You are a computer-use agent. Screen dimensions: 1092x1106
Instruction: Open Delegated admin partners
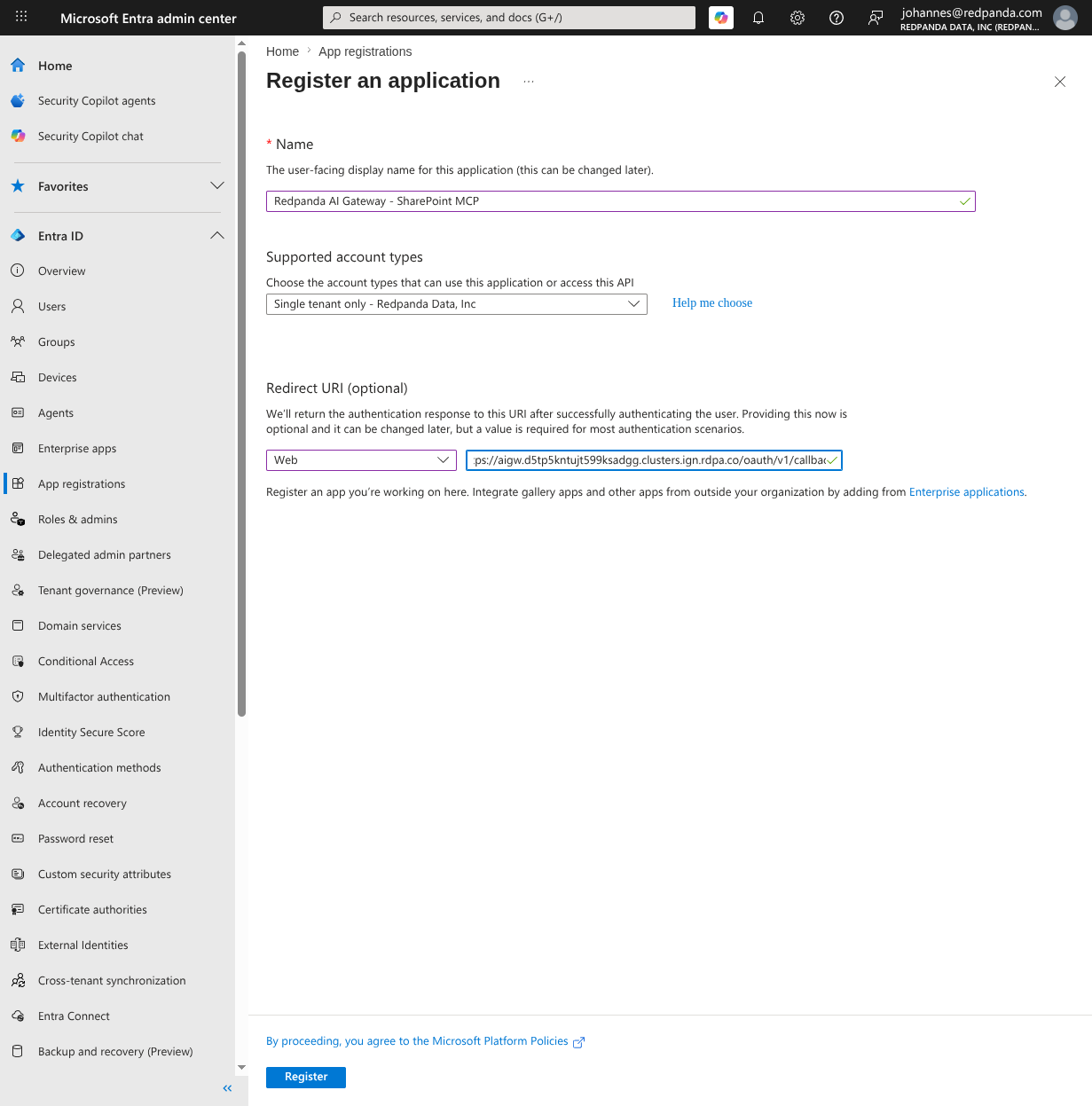point(105,555)
